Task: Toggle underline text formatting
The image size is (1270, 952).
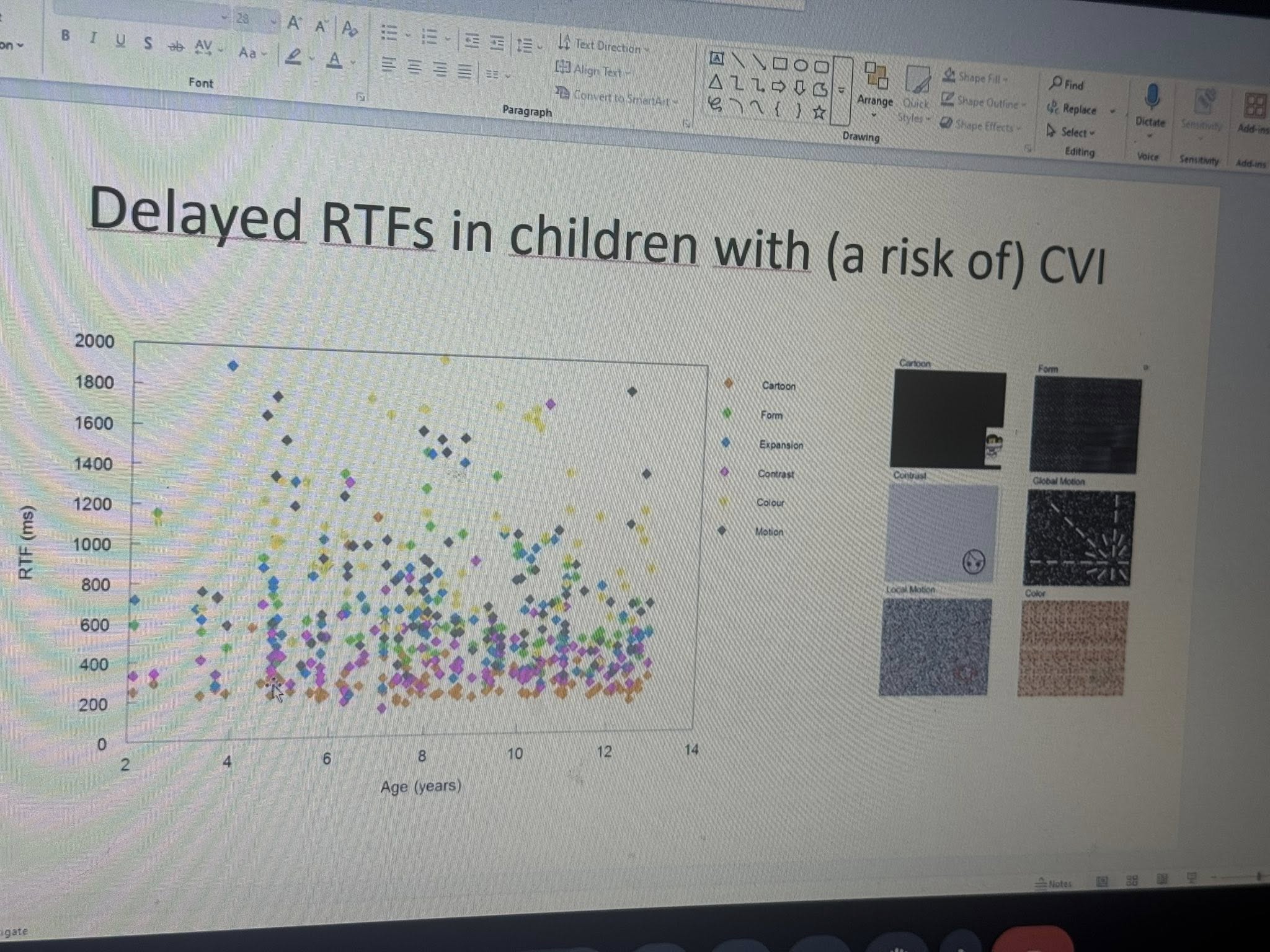Action: (x=120, y=41)
